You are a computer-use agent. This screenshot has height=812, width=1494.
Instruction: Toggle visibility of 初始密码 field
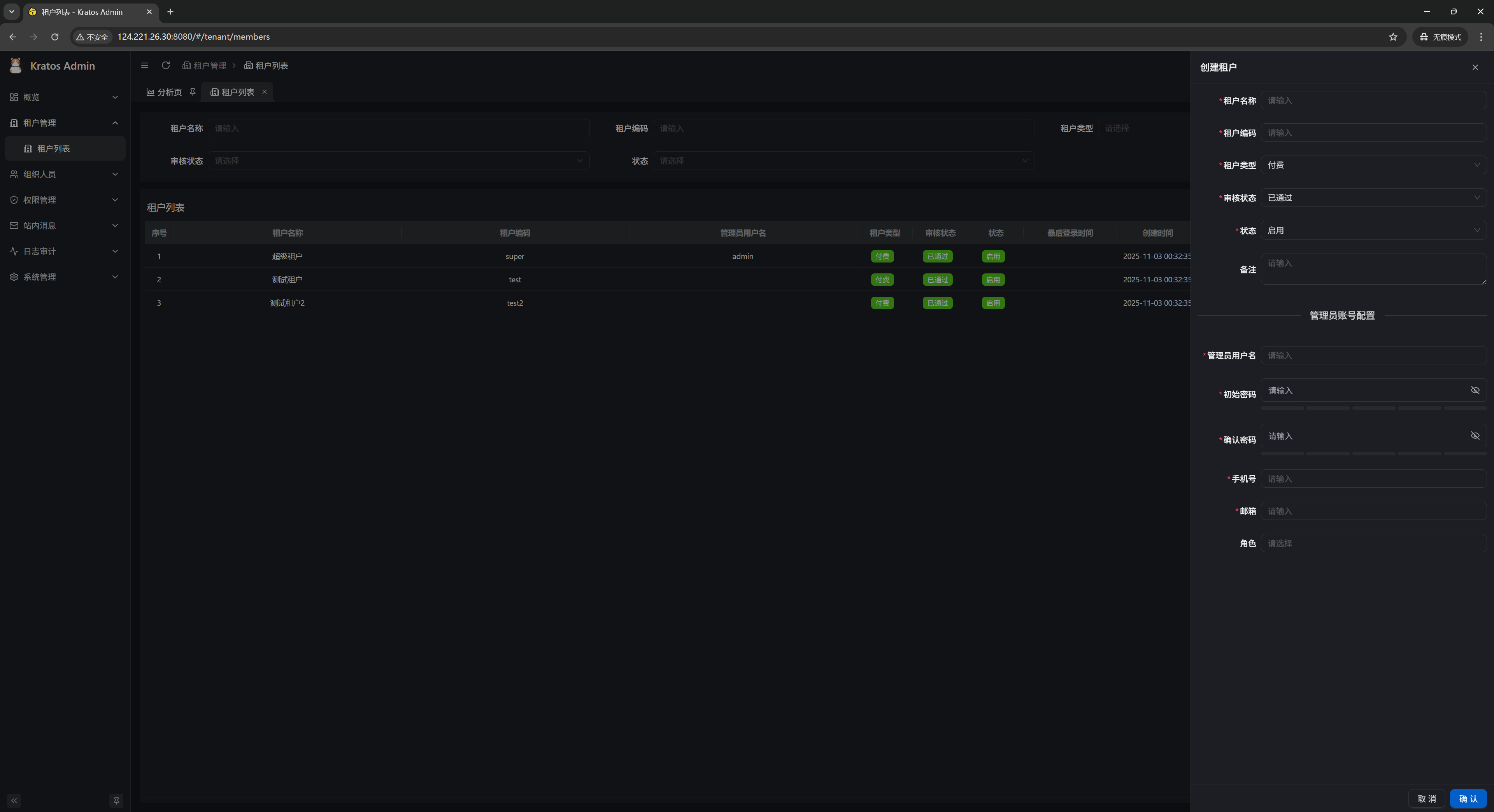1474,390
